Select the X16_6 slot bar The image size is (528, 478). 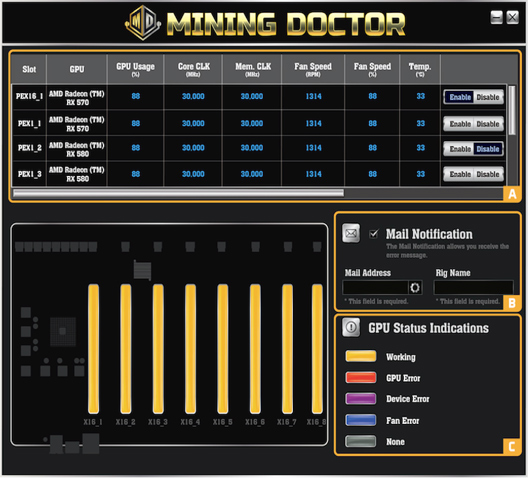pyautogui.click(x=255, y=349)
